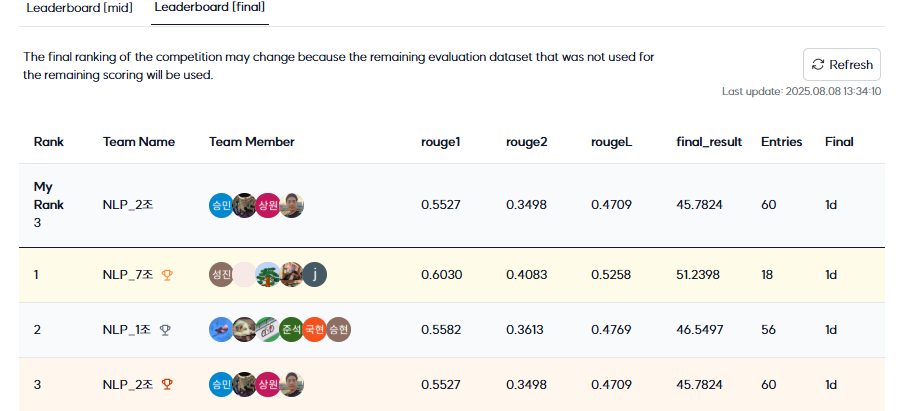Select the Leaderboard [final] tab
Image resolution: width=900 pixels, height=411 pixels.
point(210,8)
